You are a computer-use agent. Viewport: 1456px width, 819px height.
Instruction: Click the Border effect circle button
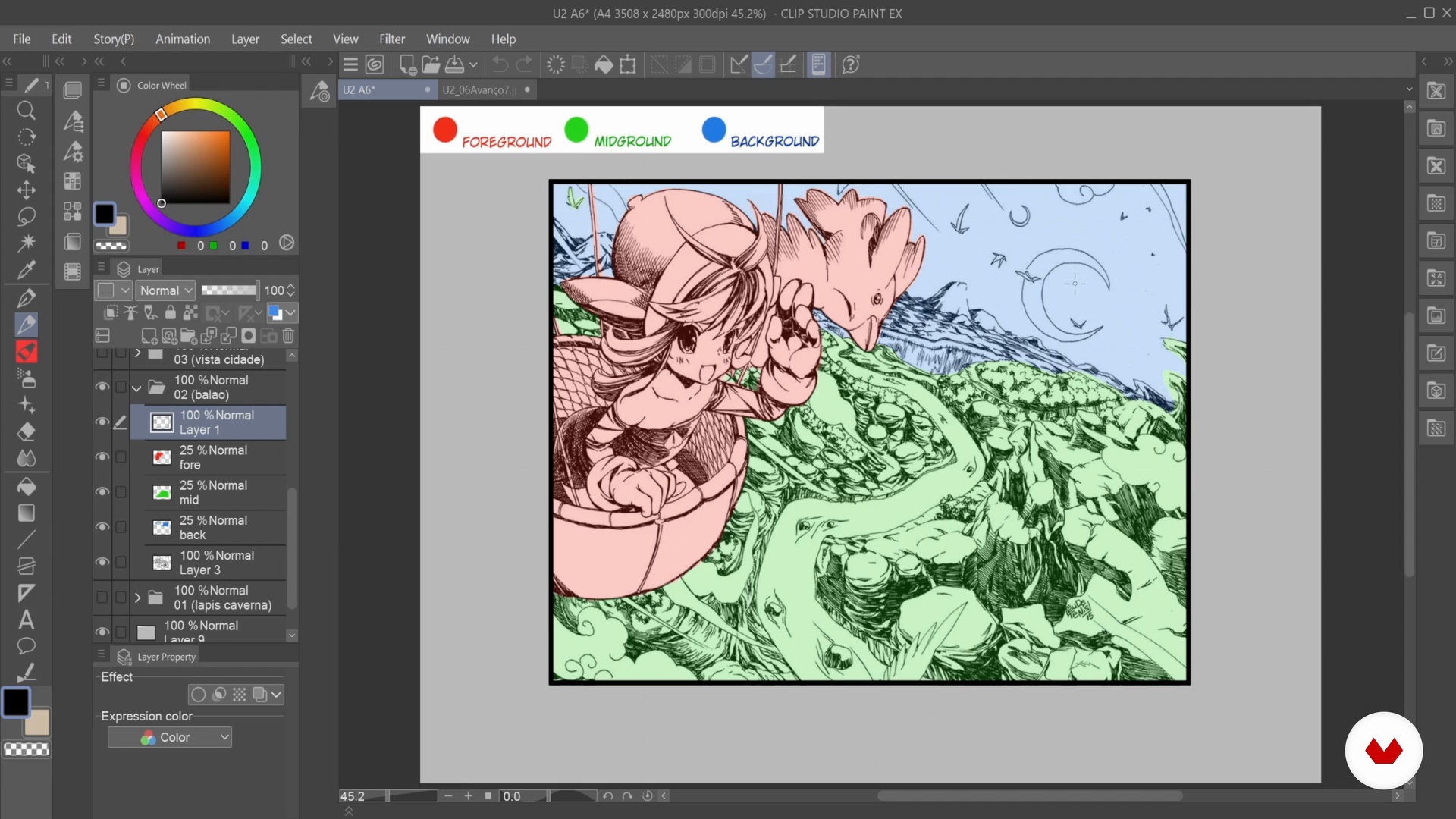coord(199,694)
